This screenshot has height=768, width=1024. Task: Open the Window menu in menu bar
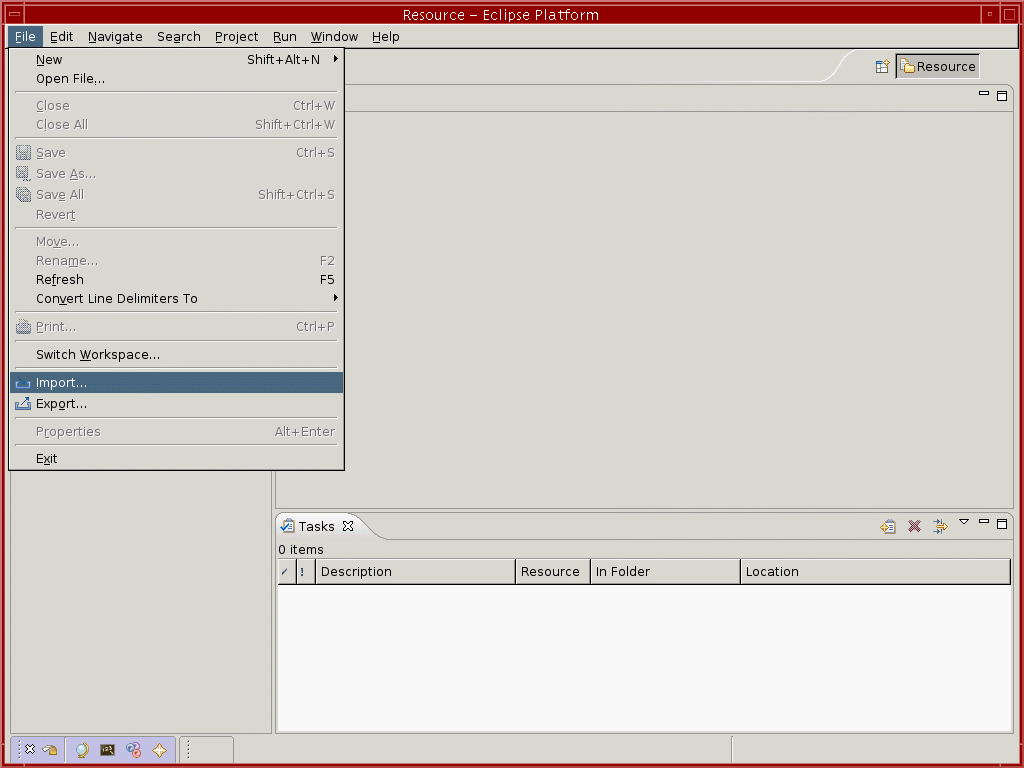click(334, 37)
